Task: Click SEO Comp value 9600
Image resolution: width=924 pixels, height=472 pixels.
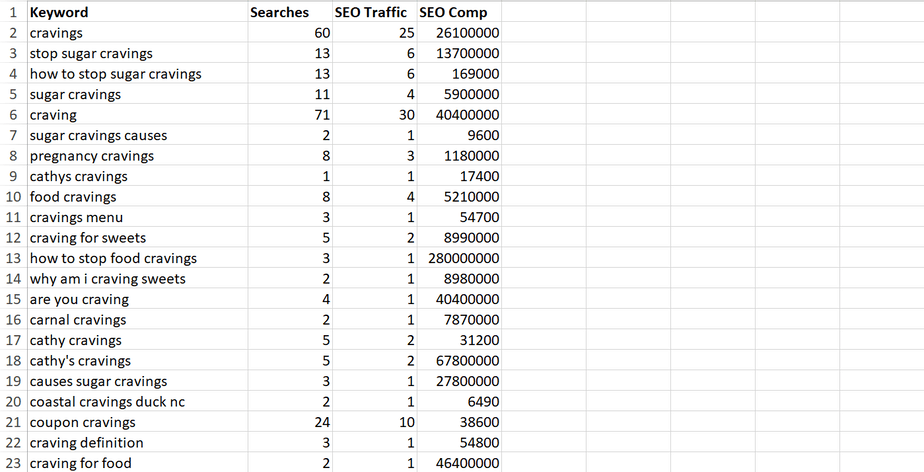Action: click(x=459, y=135)
